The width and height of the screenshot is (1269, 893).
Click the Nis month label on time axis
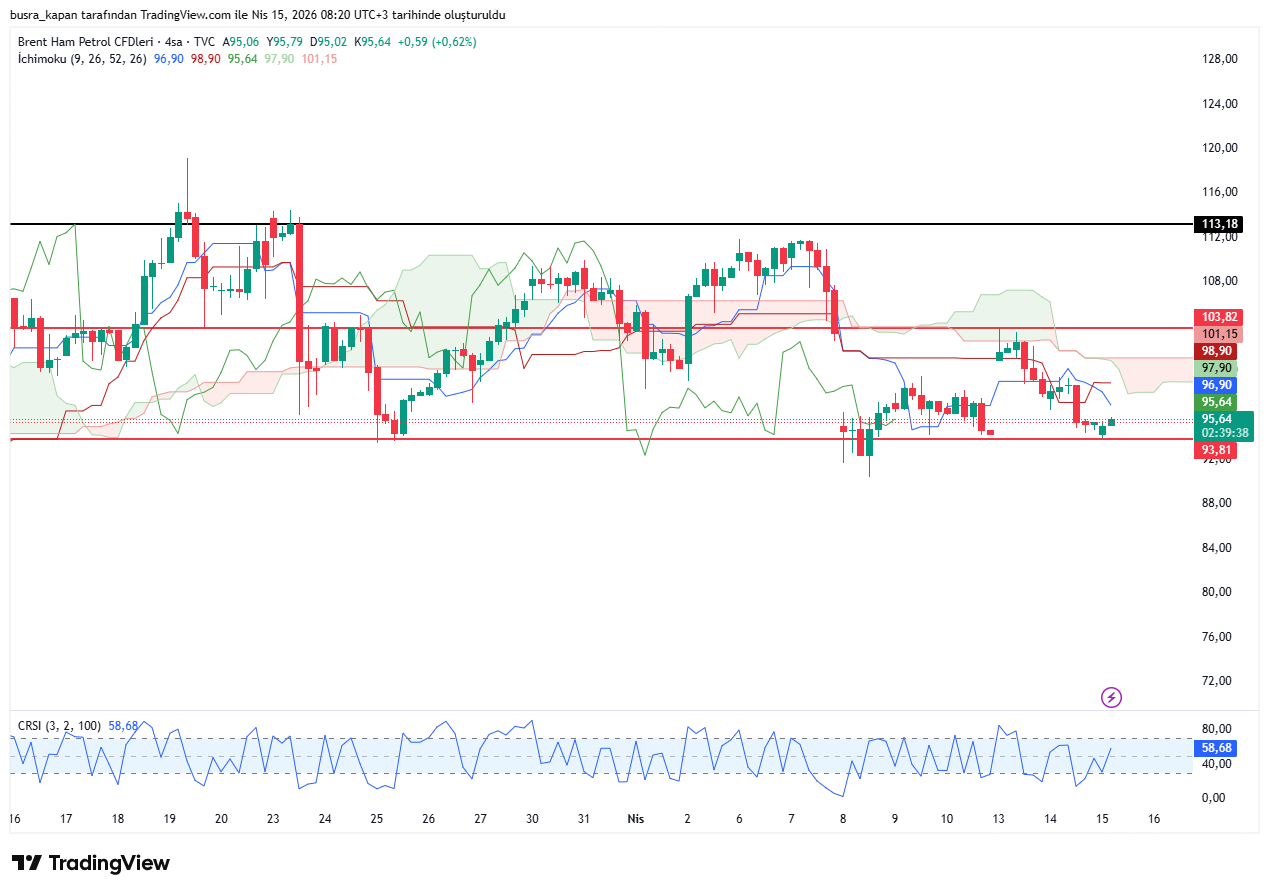tap(635, 818)
